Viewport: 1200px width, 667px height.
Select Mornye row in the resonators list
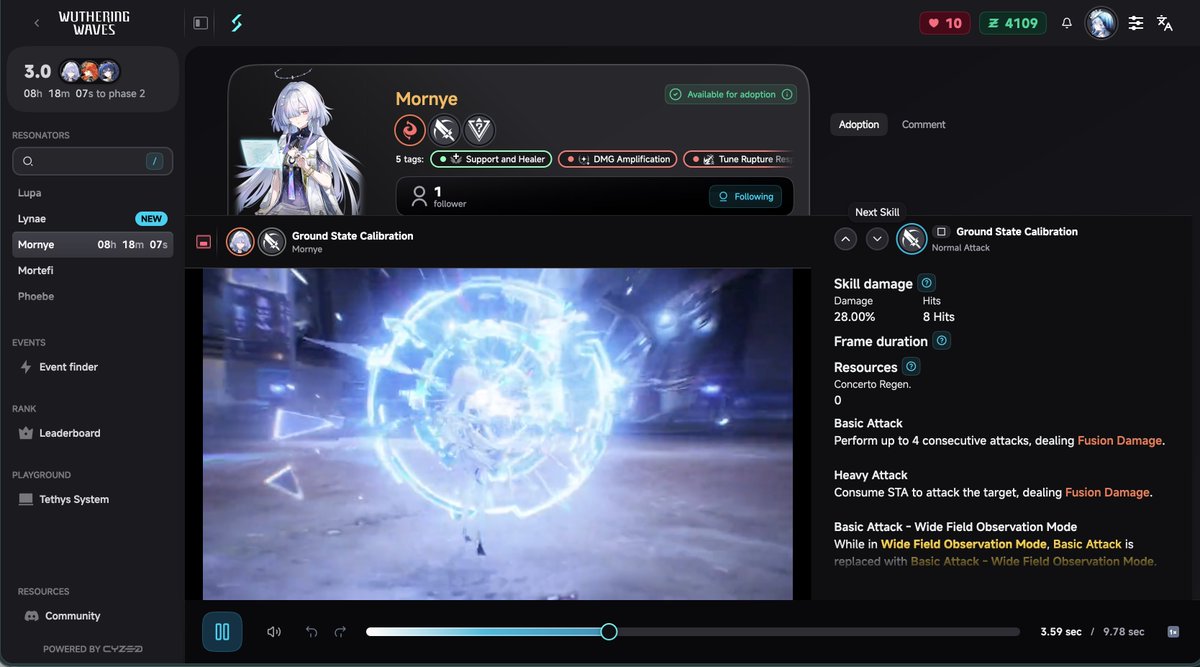[92, 245]
